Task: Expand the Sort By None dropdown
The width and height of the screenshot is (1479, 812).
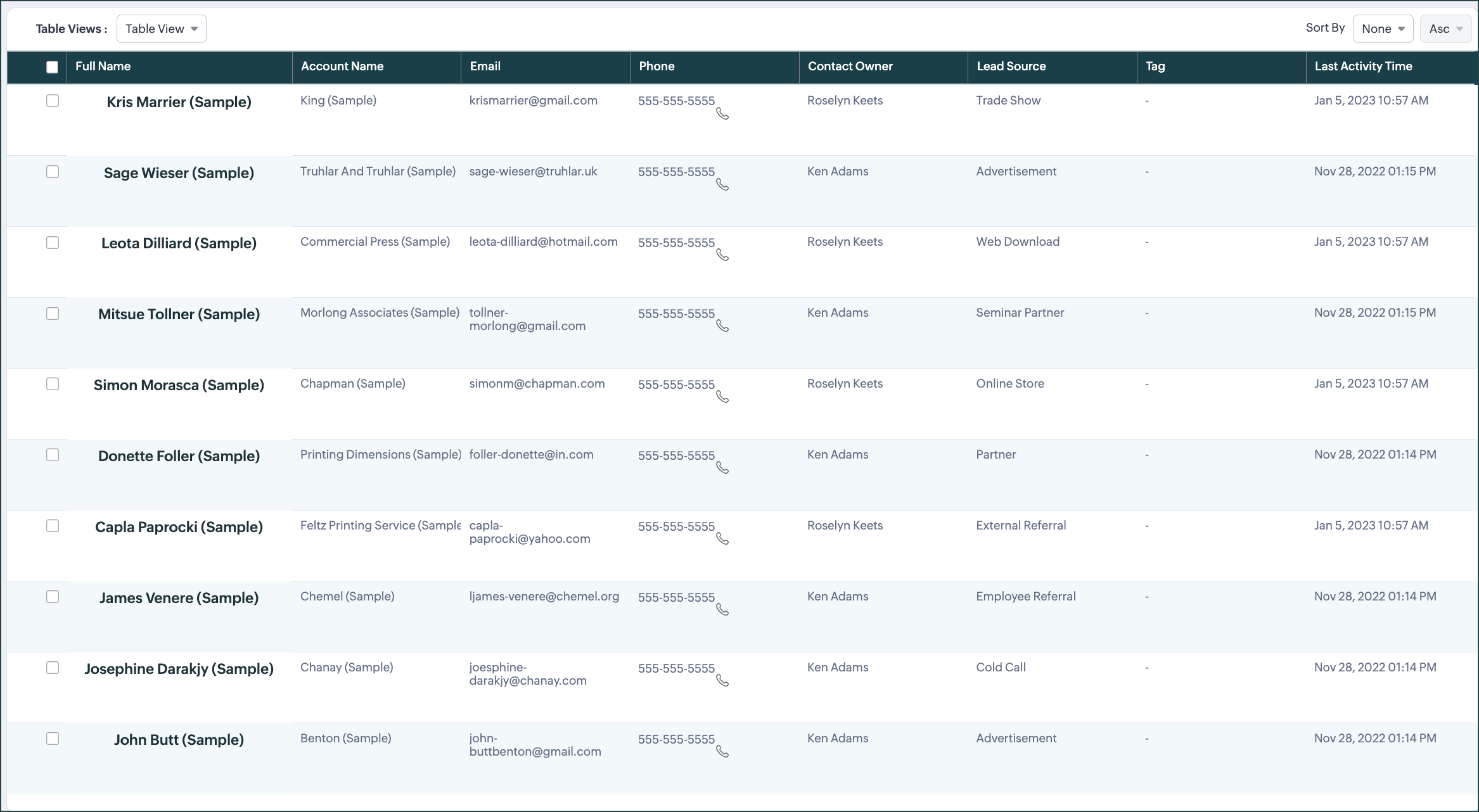Action: [x=1383, y=29]
